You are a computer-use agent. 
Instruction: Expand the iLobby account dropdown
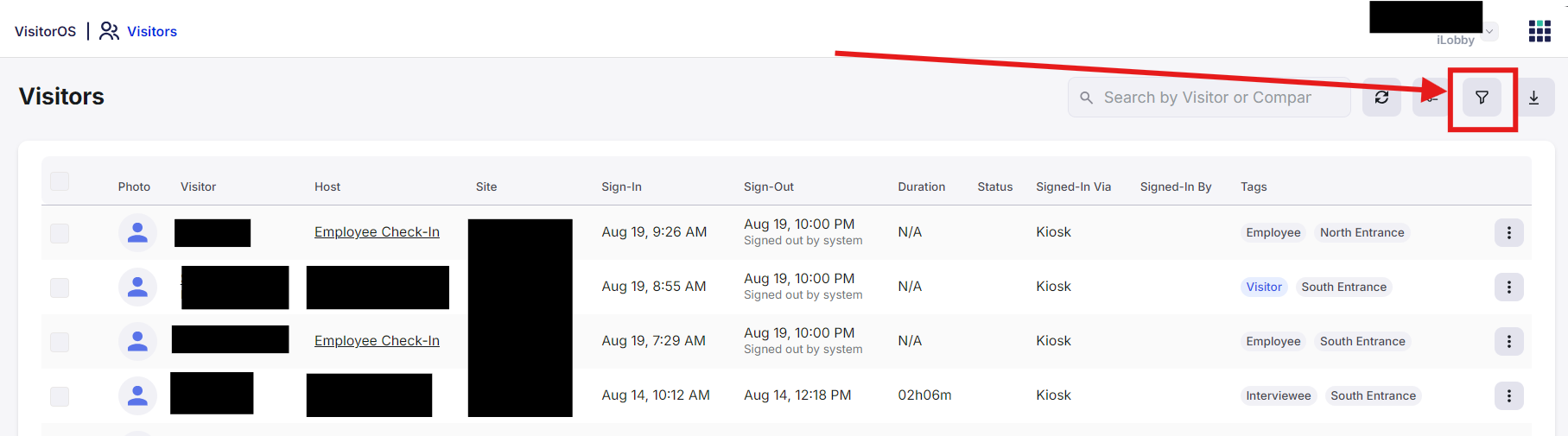point(1489,32)
